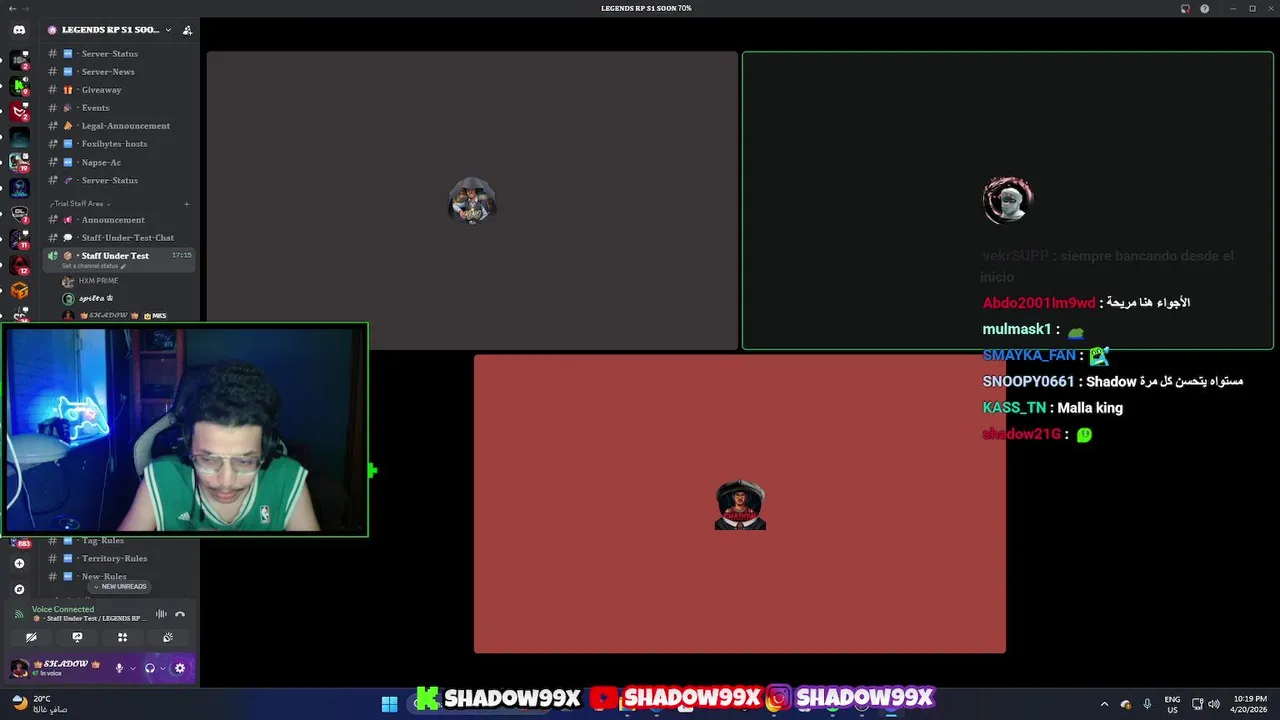The image size is (1280, 720).
Task: Click the invite people icon beside server name
Action: pos(187,30)
